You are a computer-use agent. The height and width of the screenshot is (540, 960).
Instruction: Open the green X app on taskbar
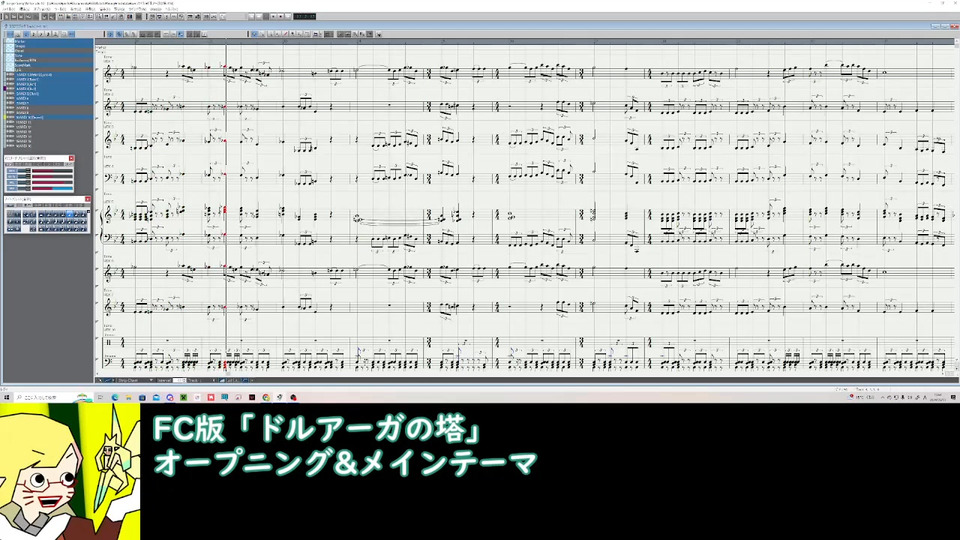point(183,397)
